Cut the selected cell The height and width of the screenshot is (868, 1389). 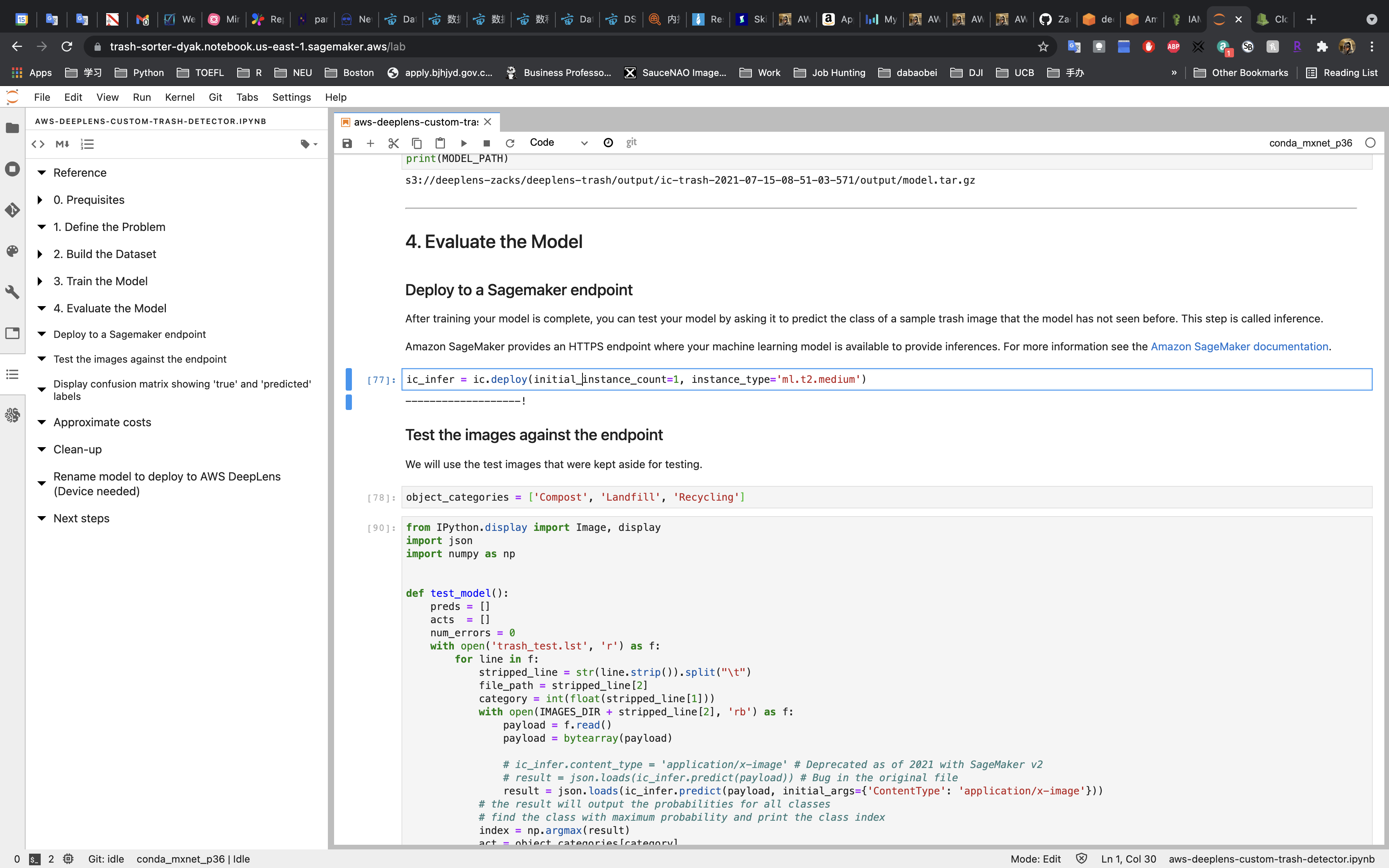(x=393, y=143)
